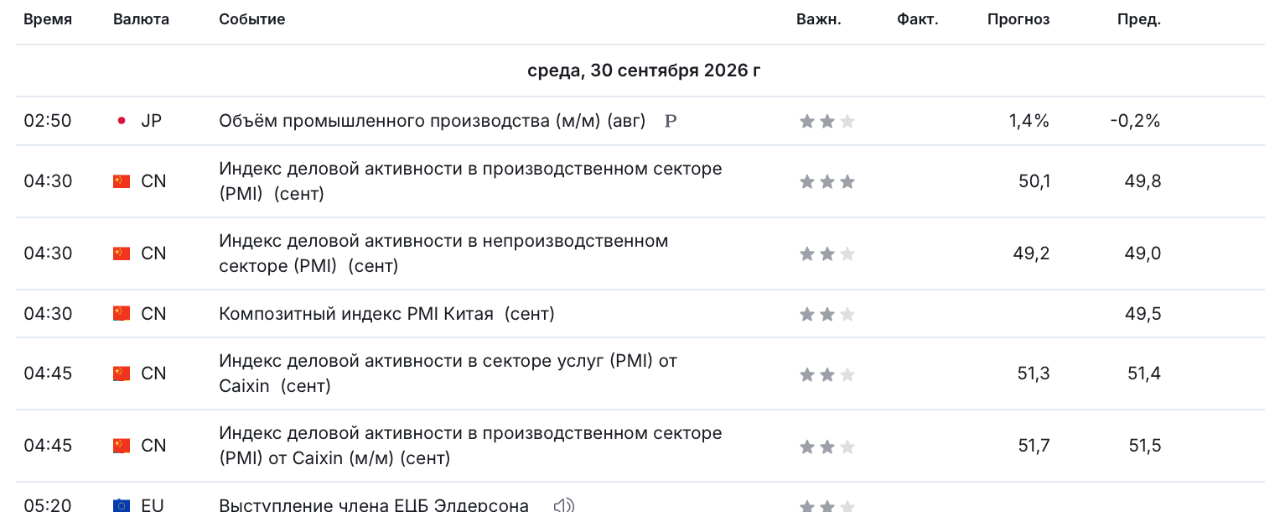Image resolution: width=1280 pixels, height=512 pixels.
Task: Click the 'Прогноз' column header
Action: (x=1019, y=20)
